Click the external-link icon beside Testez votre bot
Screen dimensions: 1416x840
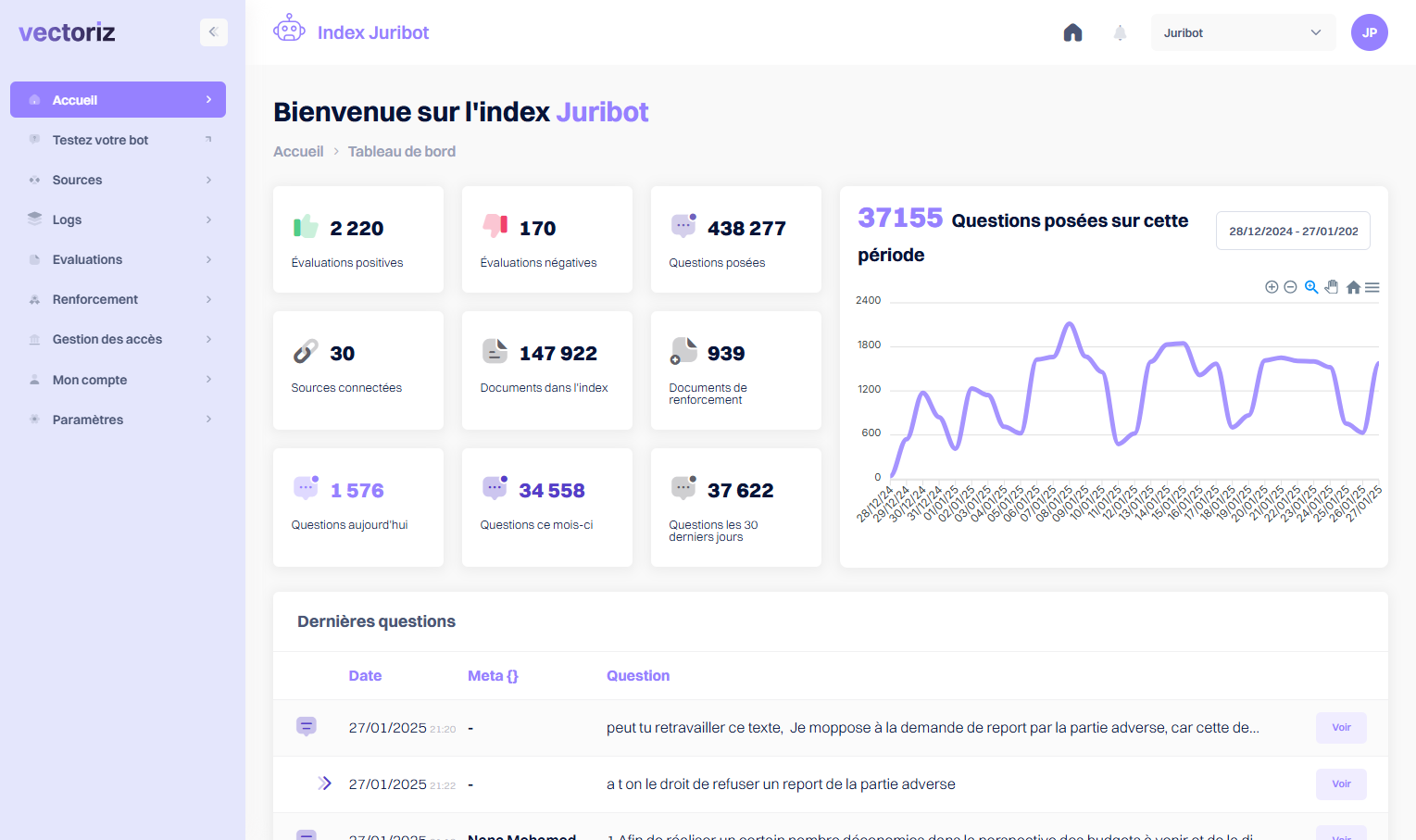(208, 139)
